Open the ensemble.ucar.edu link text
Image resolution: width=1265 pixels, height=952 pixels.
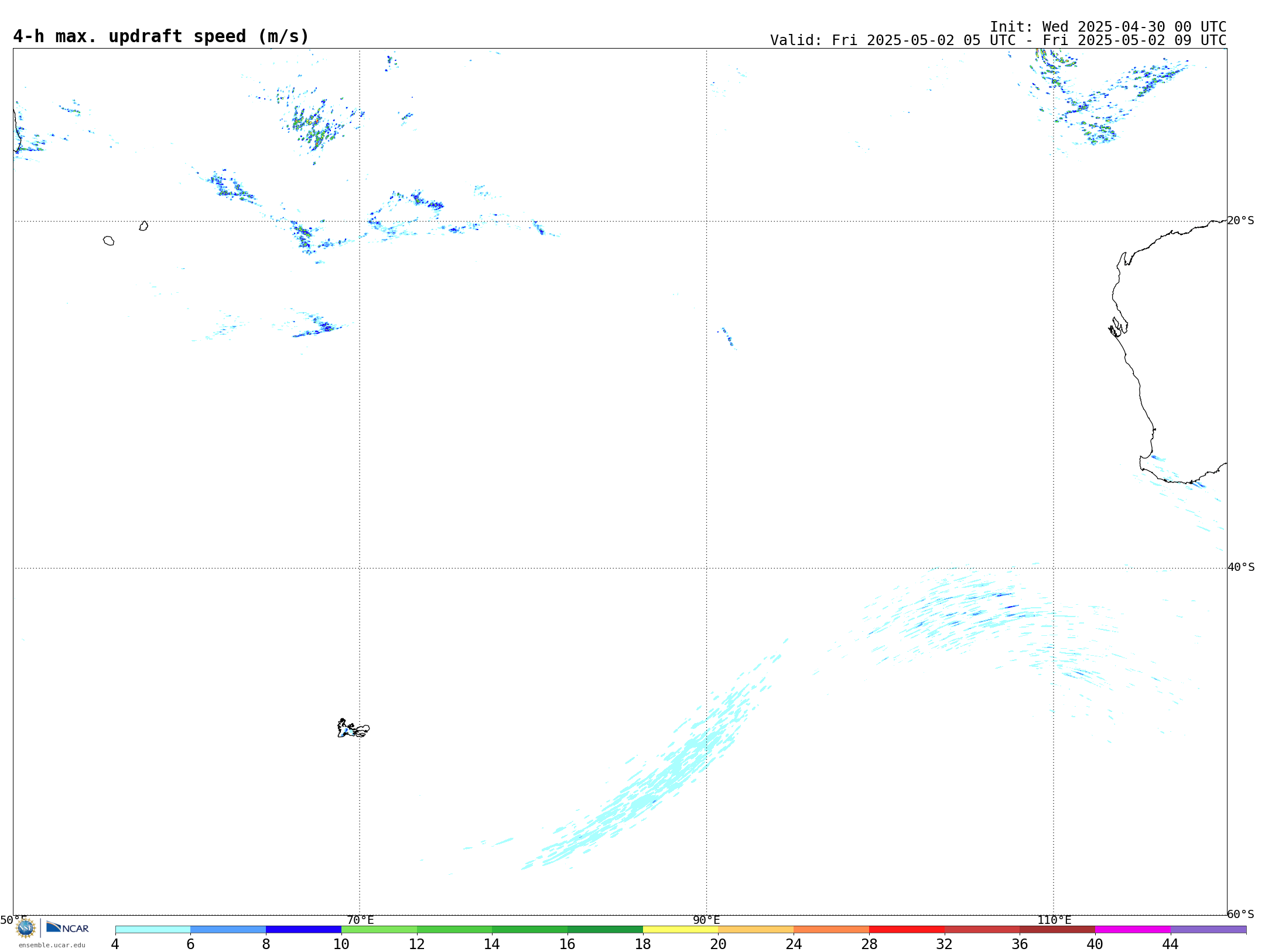[x=52, y=945]
